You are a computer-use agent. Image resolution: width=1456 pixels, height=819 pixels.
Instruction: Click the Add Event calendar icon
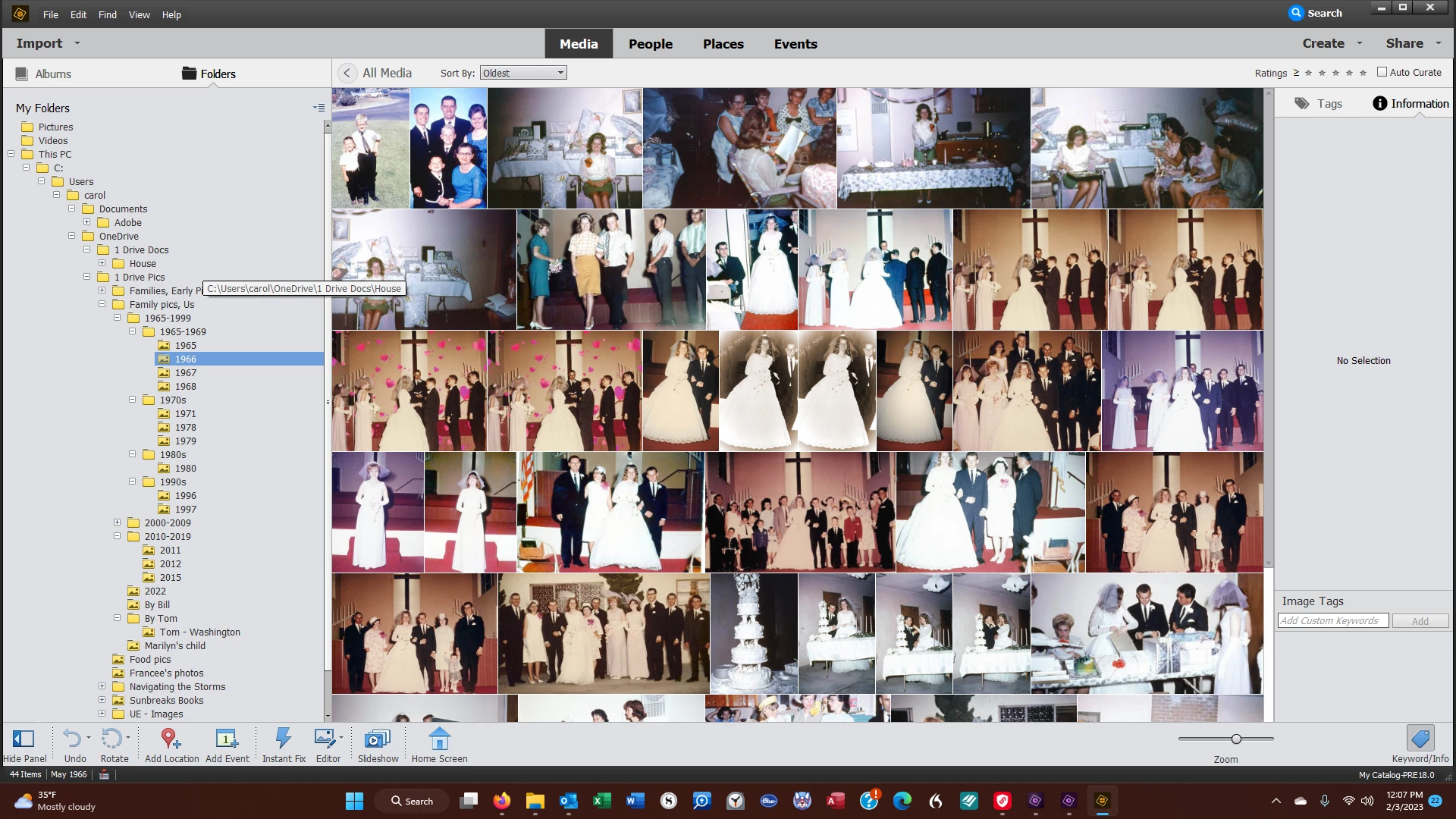(227, 739)
